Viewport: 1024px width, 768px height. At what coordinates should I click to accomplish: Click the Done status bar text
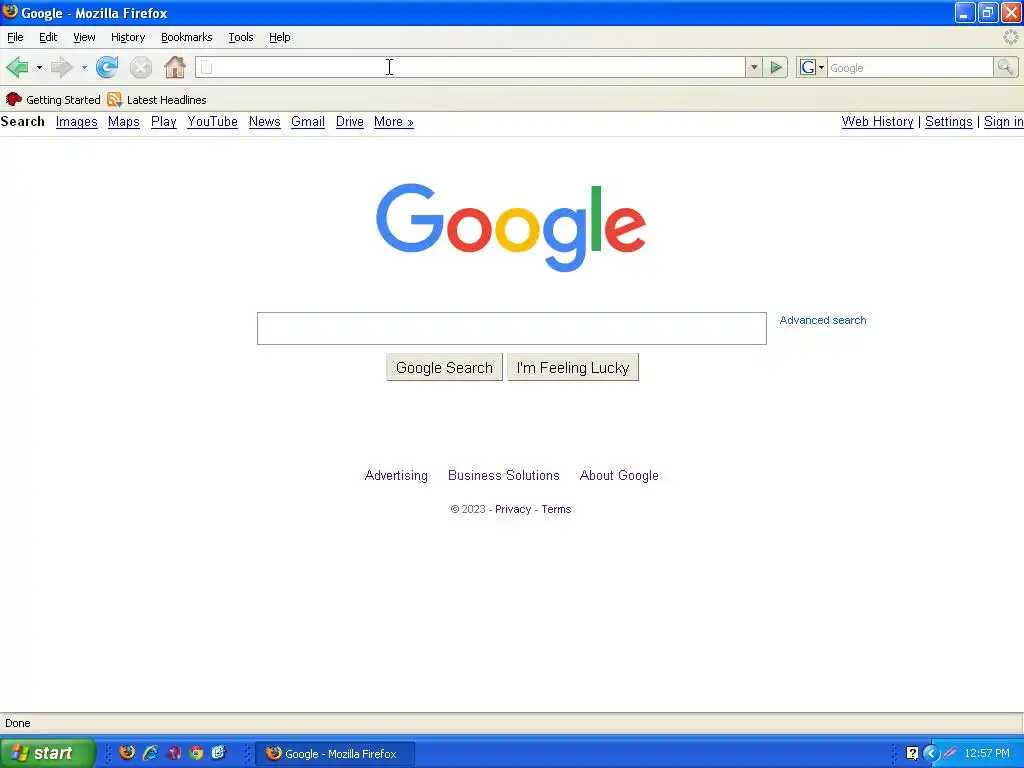pyautogui.click(x=18, y=723)
